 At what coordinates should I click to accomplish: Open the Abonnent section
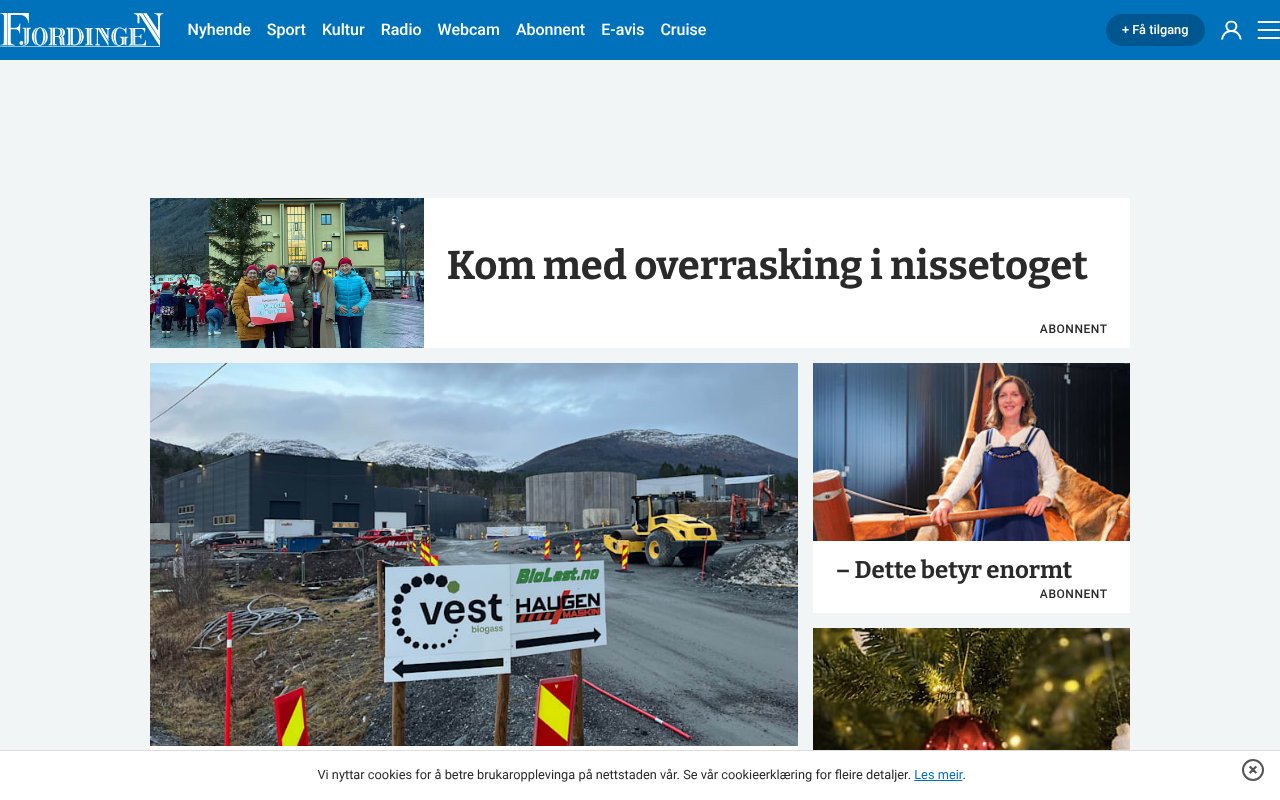click(550, 30)
